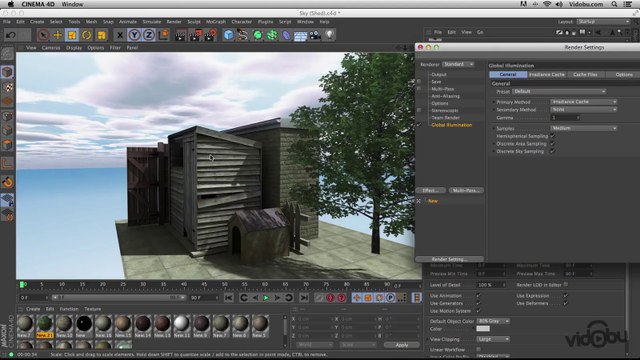
Task: Open the Render menu
Action: point(174,22)
